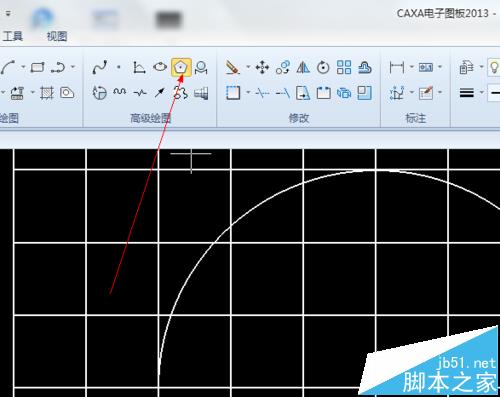The height and width of the screenshot is (397, 500).
Task: Click the rounded contour shape with circle icon
Action: tap(67, 93)
